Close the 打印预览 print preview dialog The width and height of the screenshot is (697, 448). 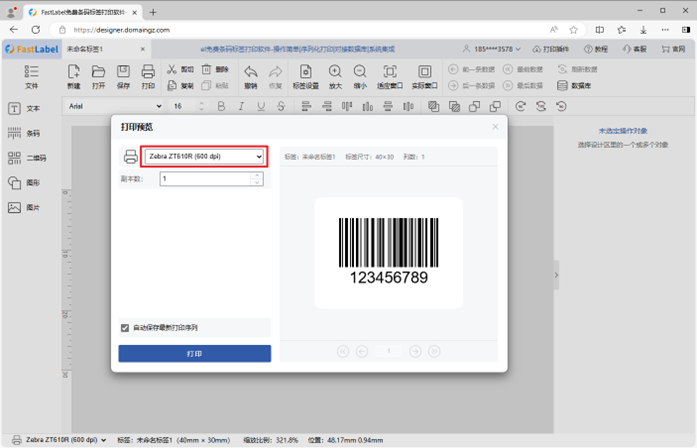(495, 127)
